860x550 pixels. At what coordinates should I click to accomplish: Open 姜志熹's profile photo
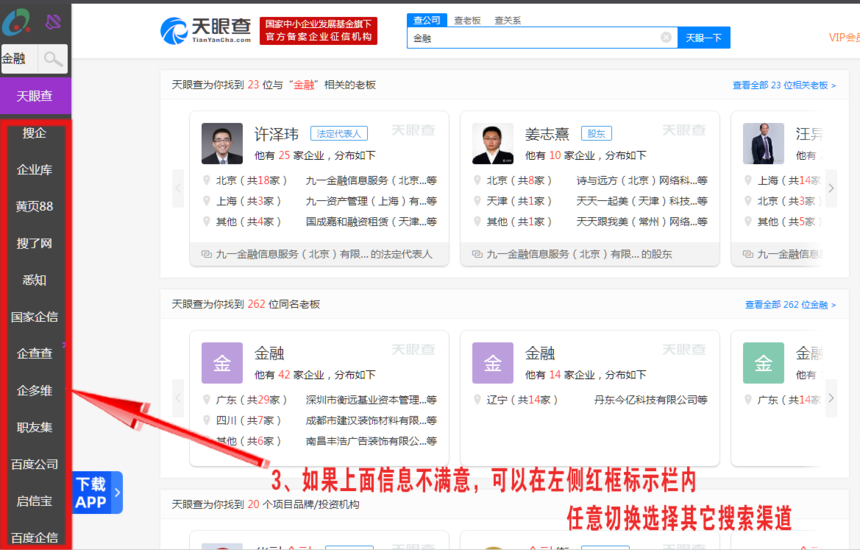click(x=493, y=143)
